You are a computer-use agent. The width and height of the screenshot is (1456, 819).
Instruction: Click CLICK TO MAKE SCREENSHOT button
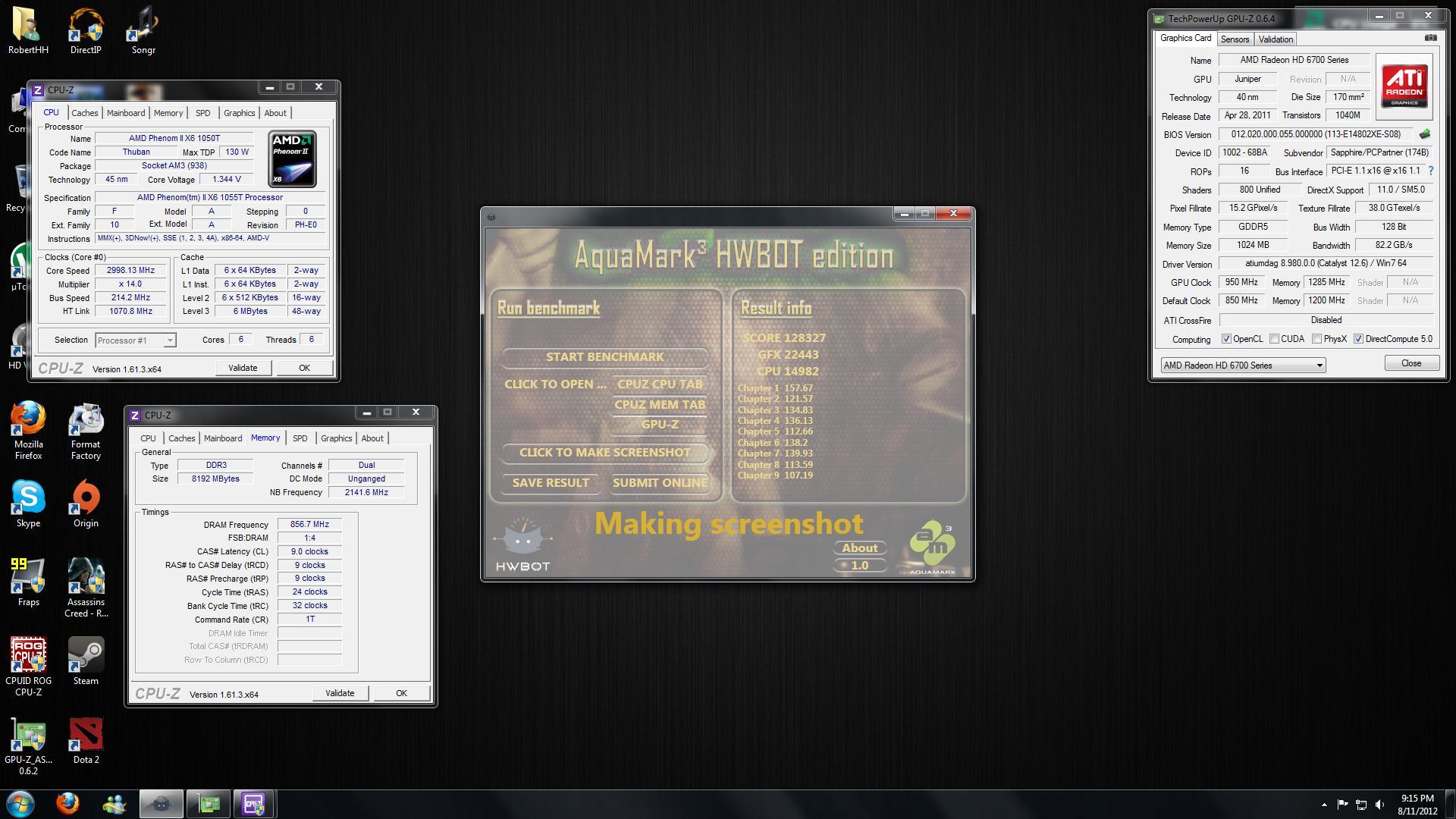coord(604,453)
